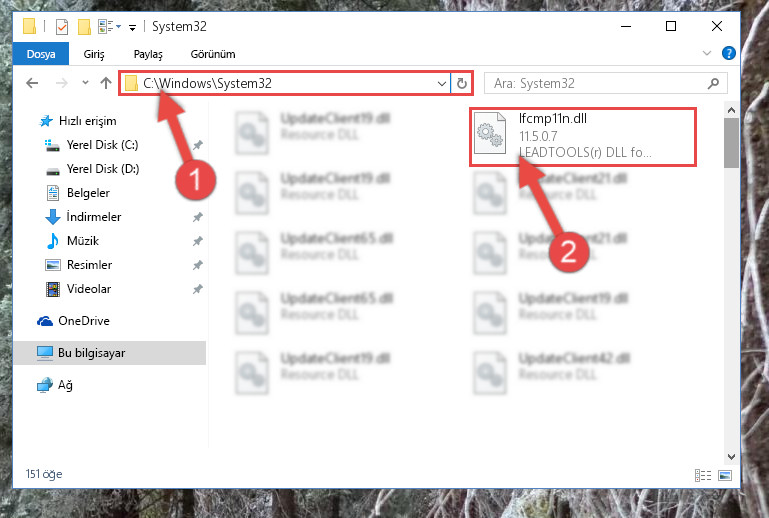
Task: Click the scrollbar down arrow
Action: click(x=731, y=457)
